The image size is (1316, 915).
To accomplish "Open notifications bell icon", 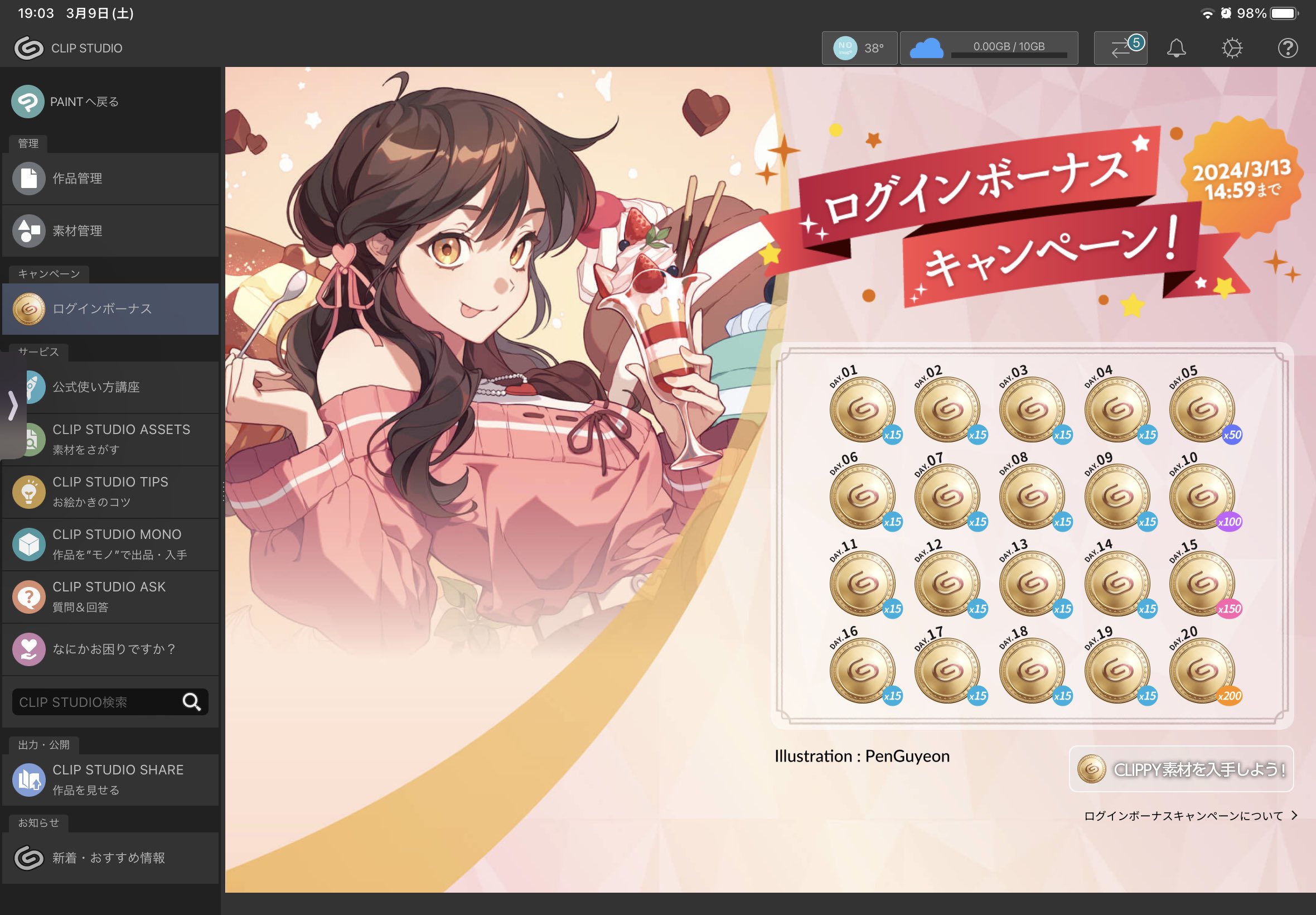I will point(1176,47).
